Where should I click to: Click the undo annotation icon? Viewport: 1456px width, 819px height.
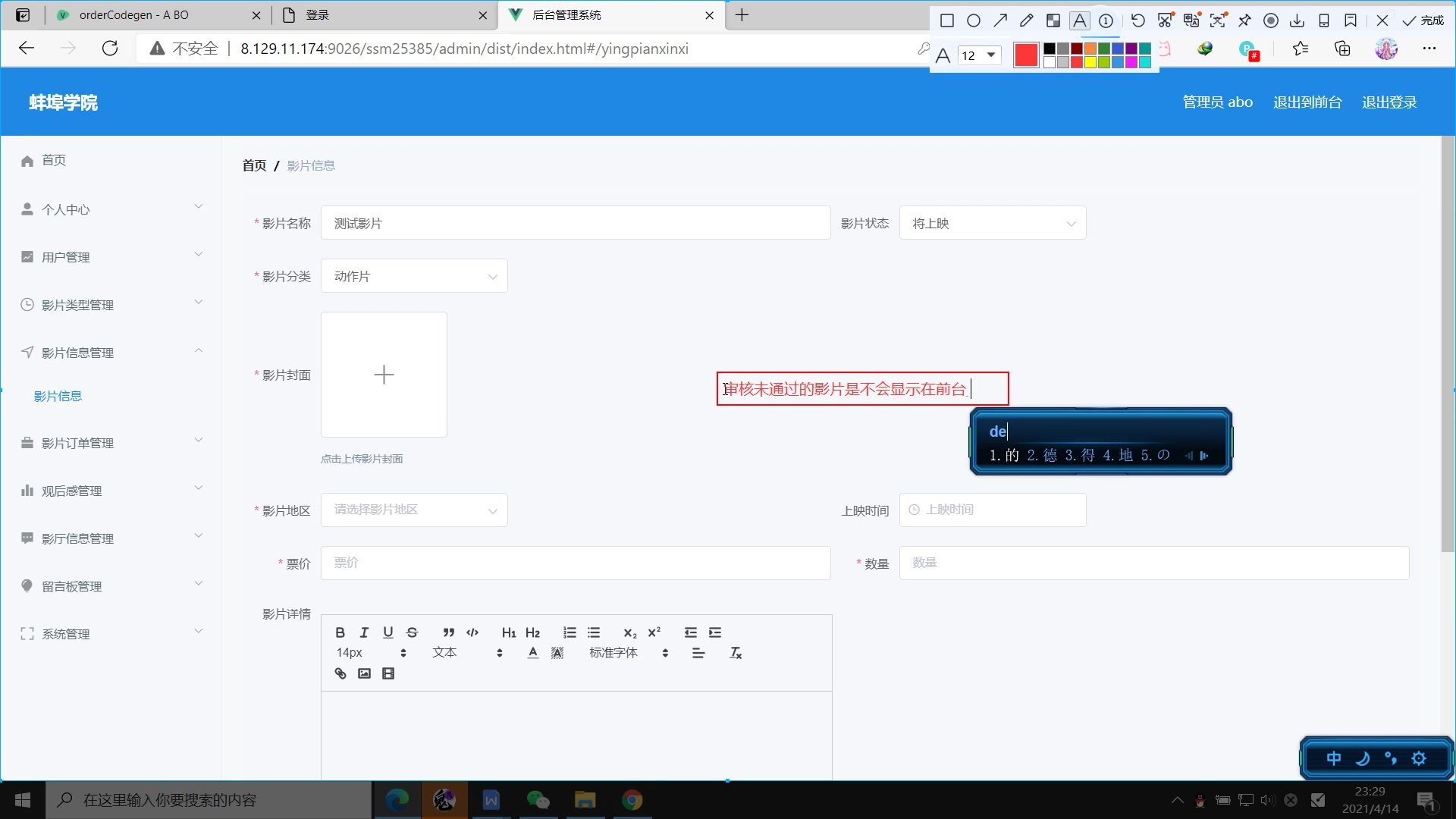[x=1137, y=20]
